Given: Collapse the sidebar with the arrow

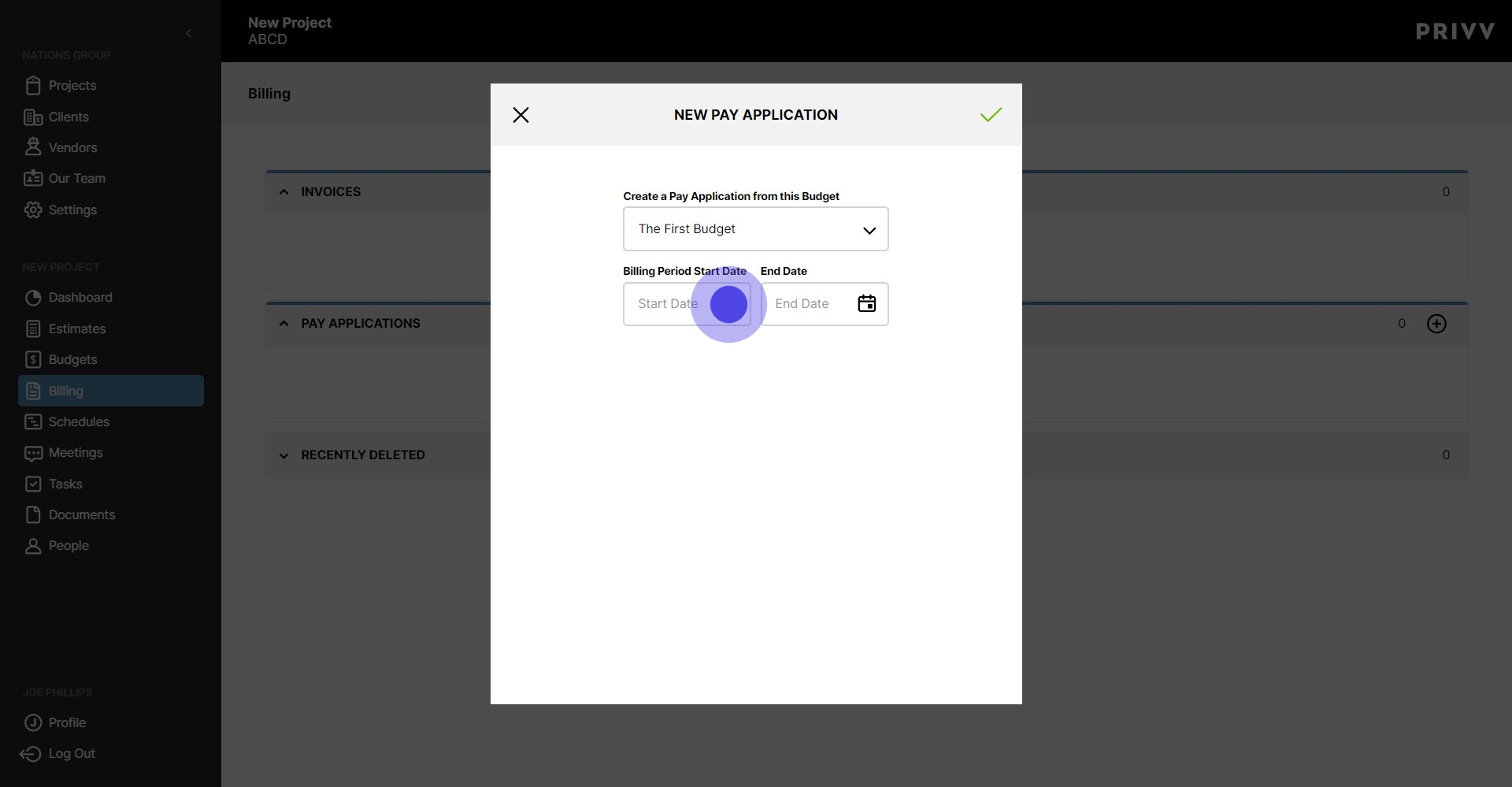Looking at the screenshot, I should click(188, 33).
